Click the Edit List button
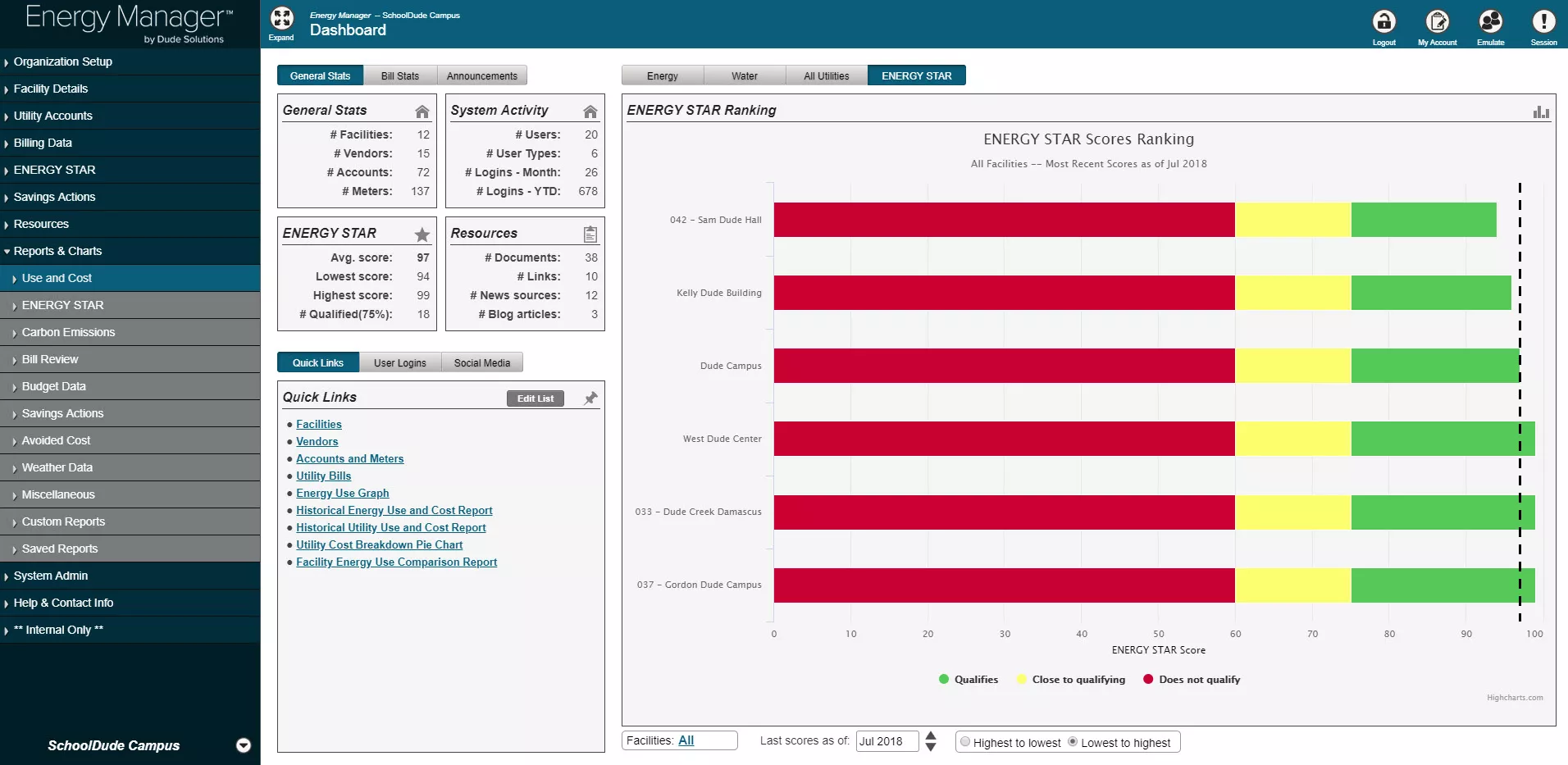1568x765 pixels. (535, 398)
